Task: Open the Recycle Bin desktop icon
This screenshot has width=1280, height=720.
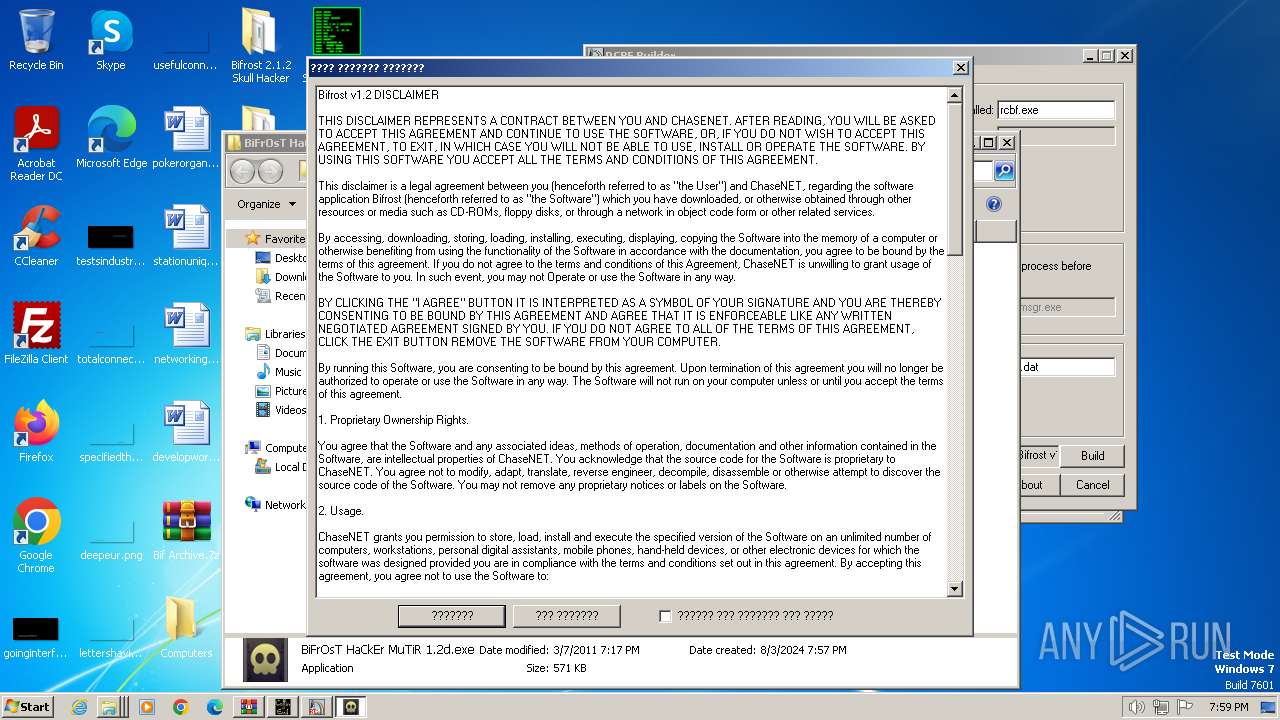Action: [36, 40]
